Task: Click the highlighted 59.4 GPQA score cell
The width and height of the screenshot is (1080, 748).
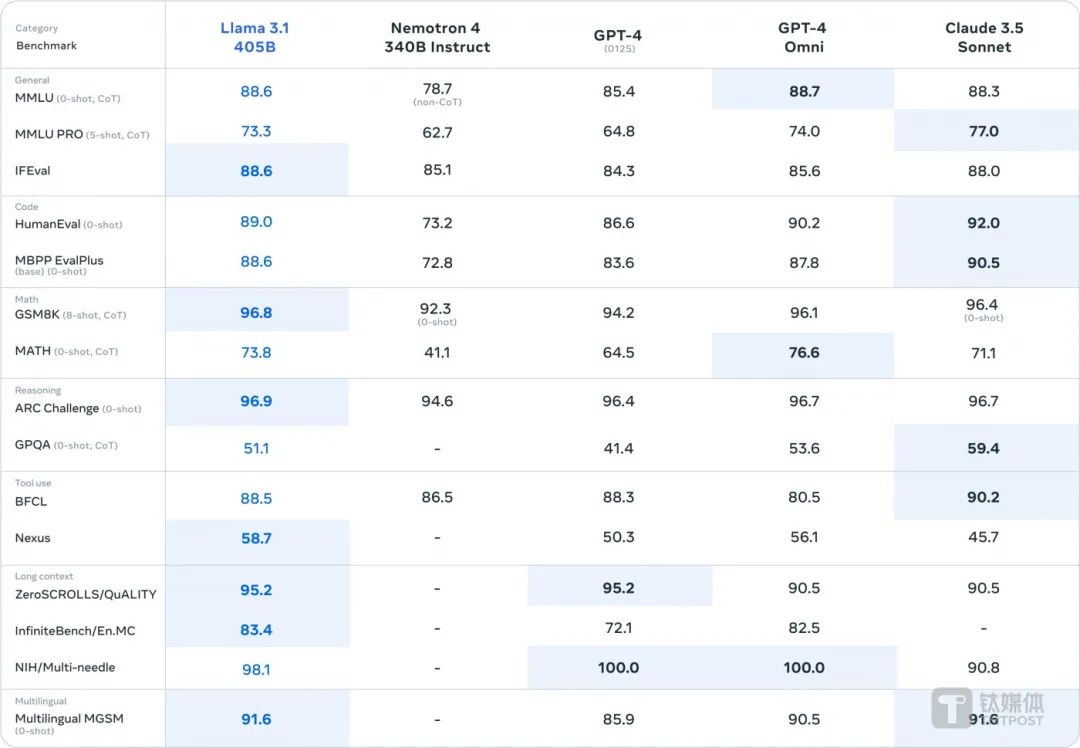Action: tap(984, 448)
